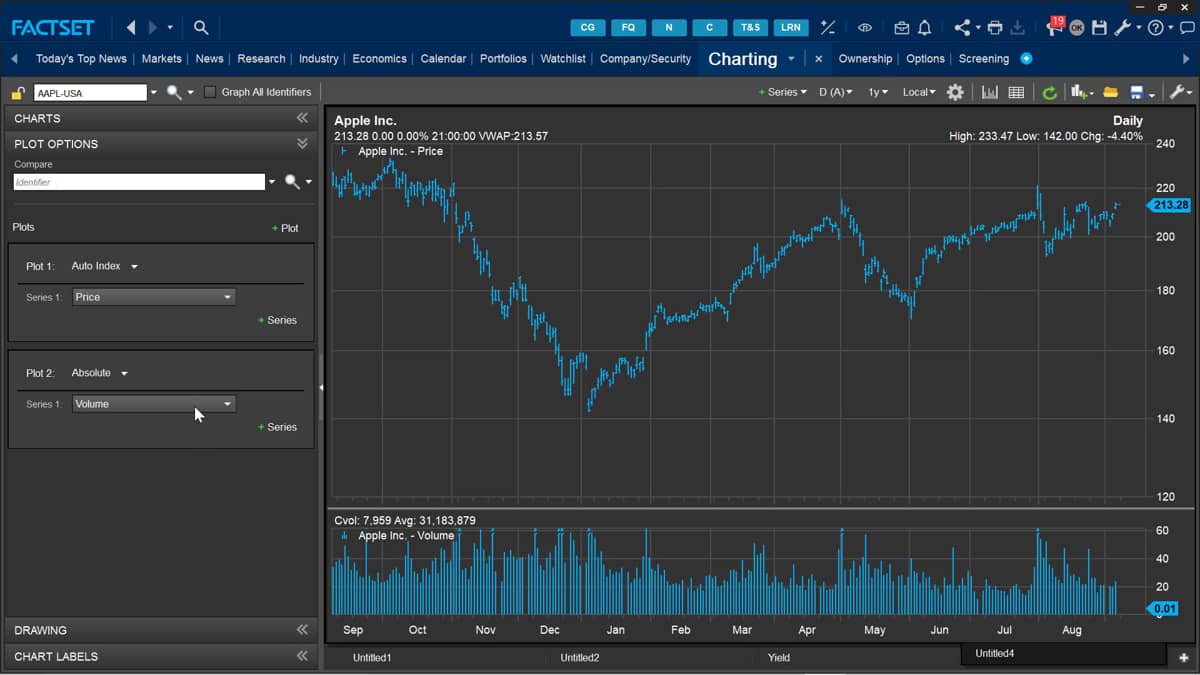The width and height of the screenshot is (1200, 675).
Task: Switch to the Yield chart tab
Action: (x=779, y=657)
